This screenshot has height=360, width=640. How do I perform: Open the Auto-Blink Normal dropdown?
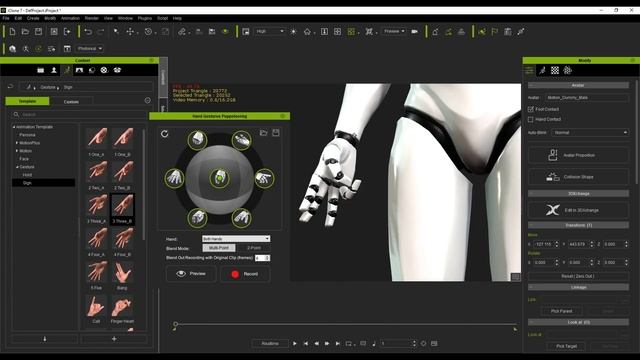(x=590, y=133)
